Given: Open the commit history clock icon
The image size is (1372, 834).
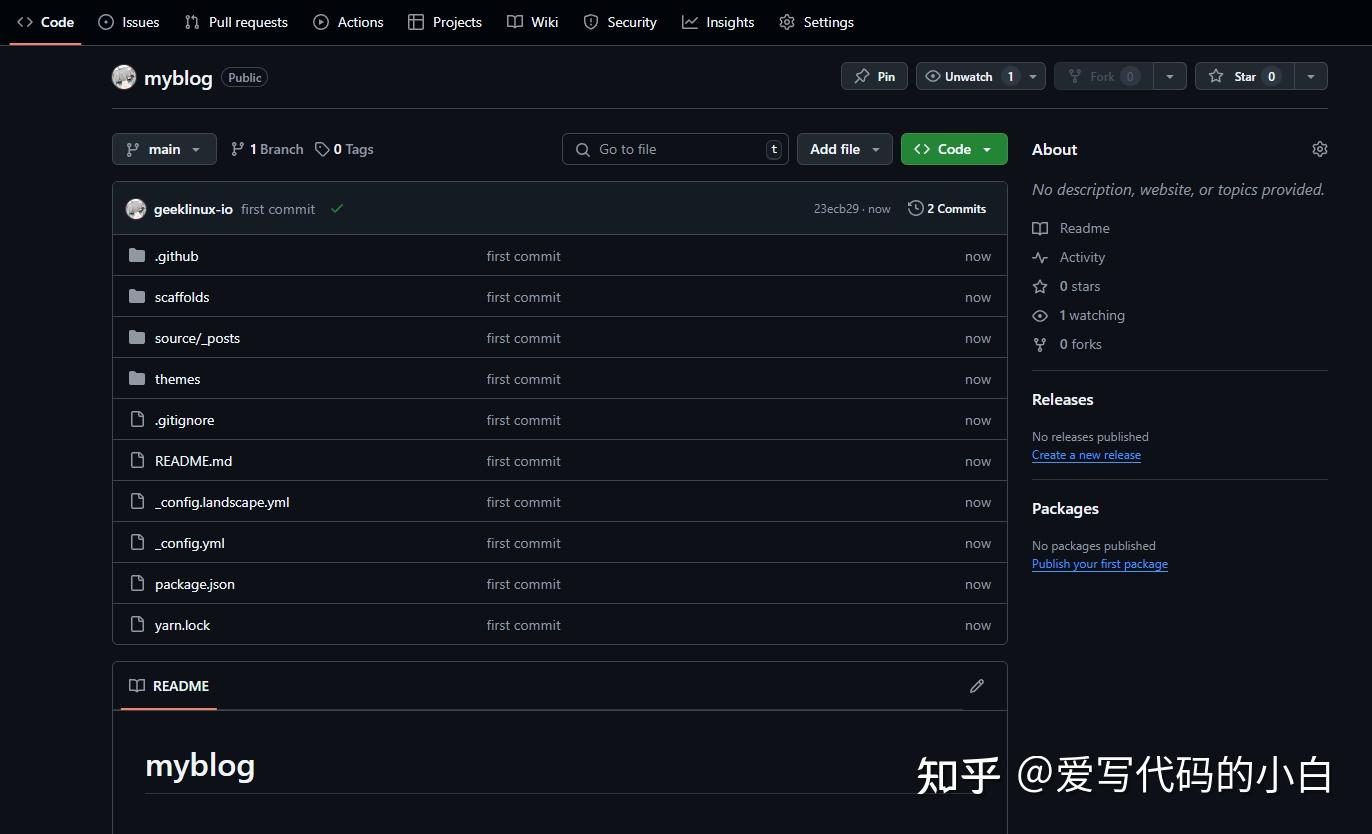Looking at the screenshot, I should 915,208.
